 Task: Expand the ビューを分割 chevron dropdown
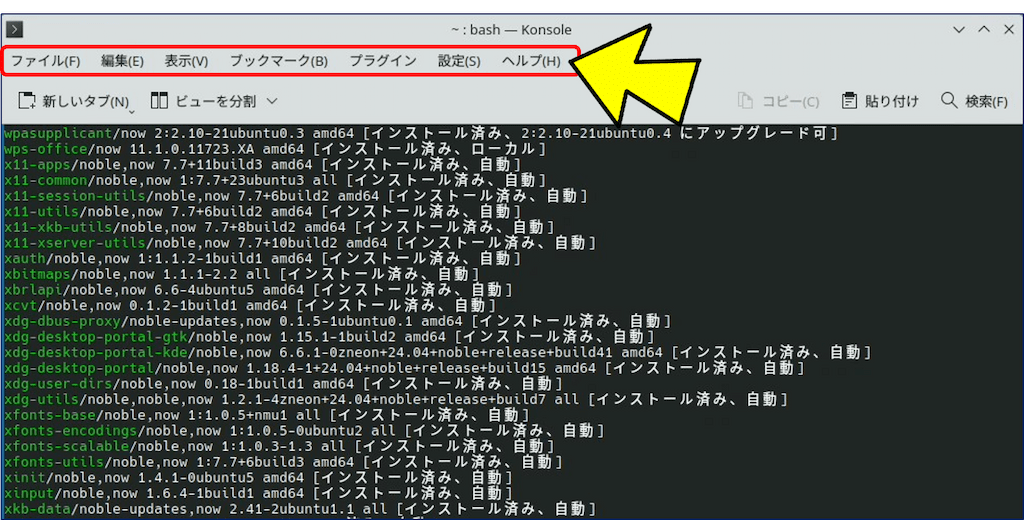[x=272, y=101]
